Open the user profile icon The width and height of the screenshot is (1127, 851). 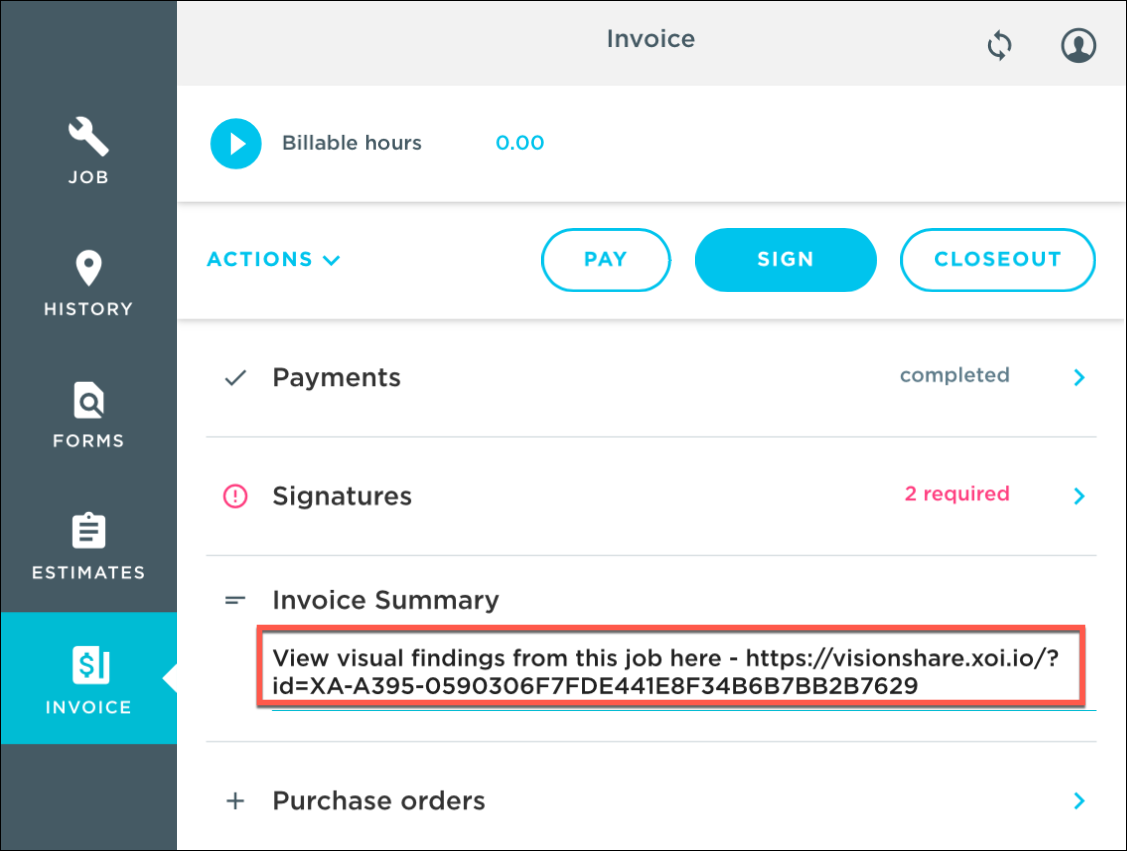[1078, 45]
